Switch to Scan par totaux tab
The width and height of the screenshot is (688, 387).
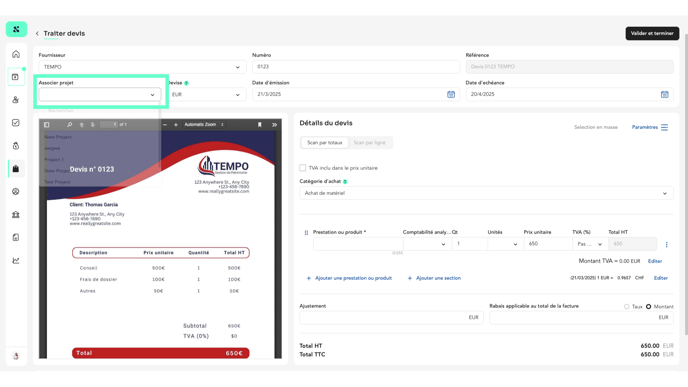pyautogui.click(x=325, y=143)
